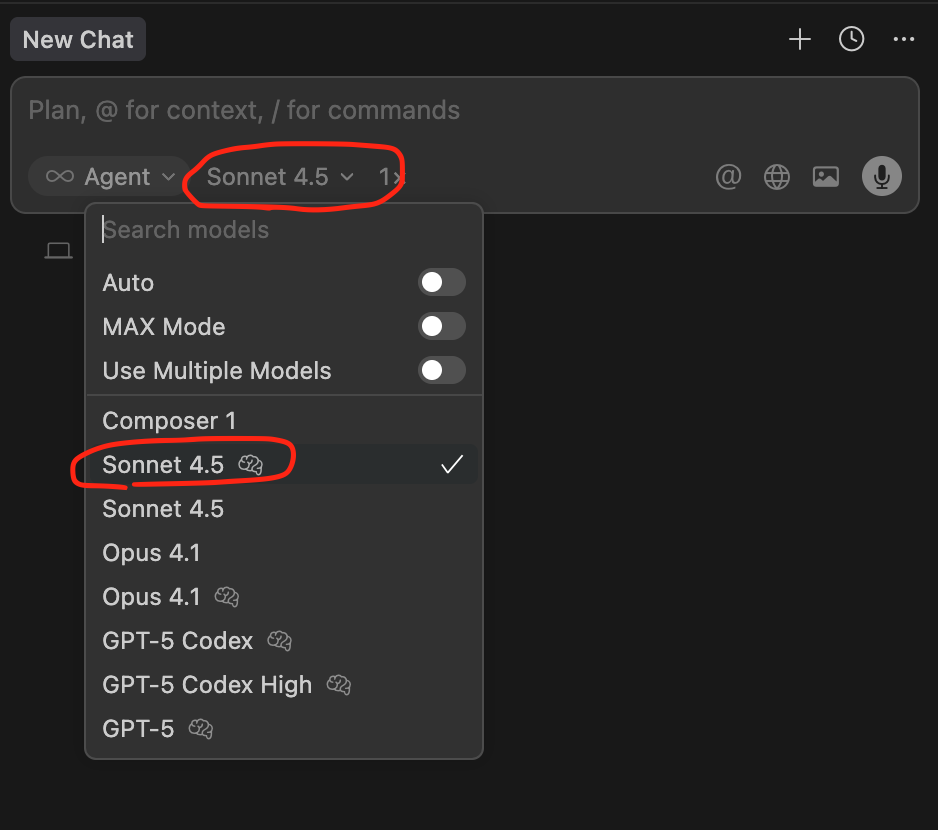Click the @ add context icon

(x=728, y=177)
